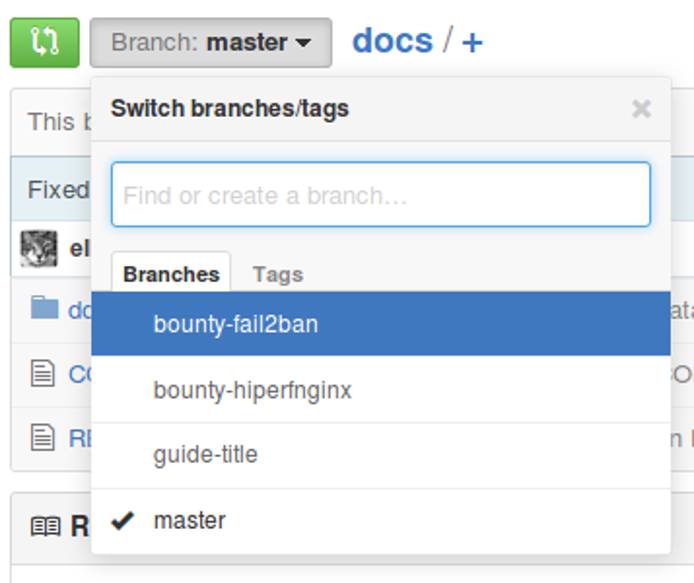Click the green compare branches icon button
694x583 pixels.
click(44, 43)
